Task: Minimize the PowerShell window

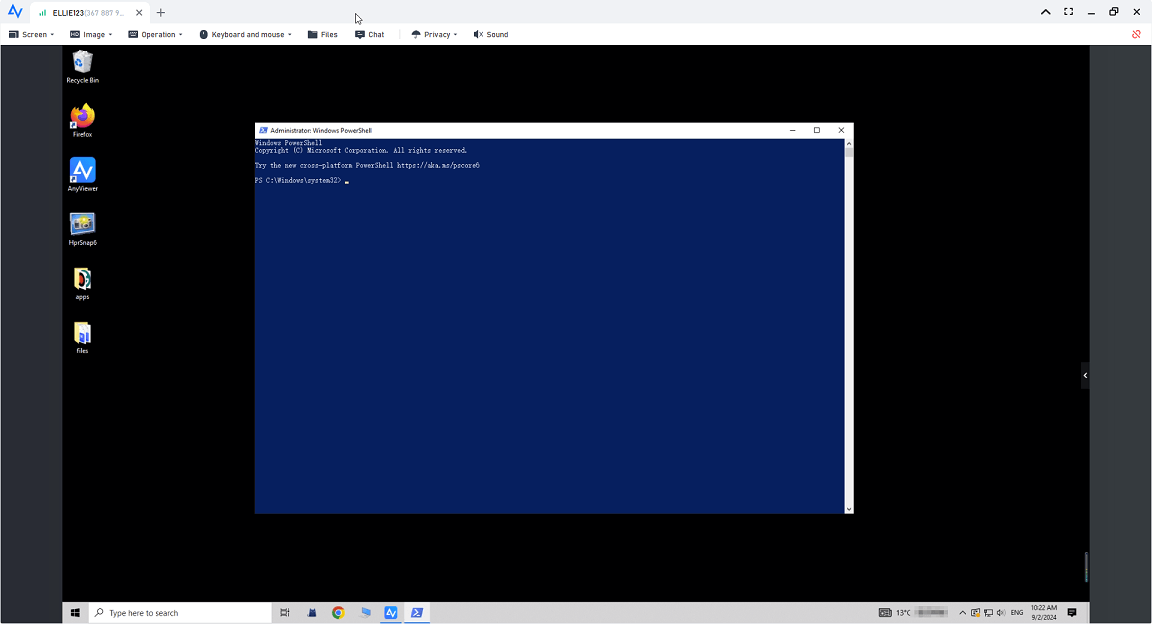Action: pos(793,130)
